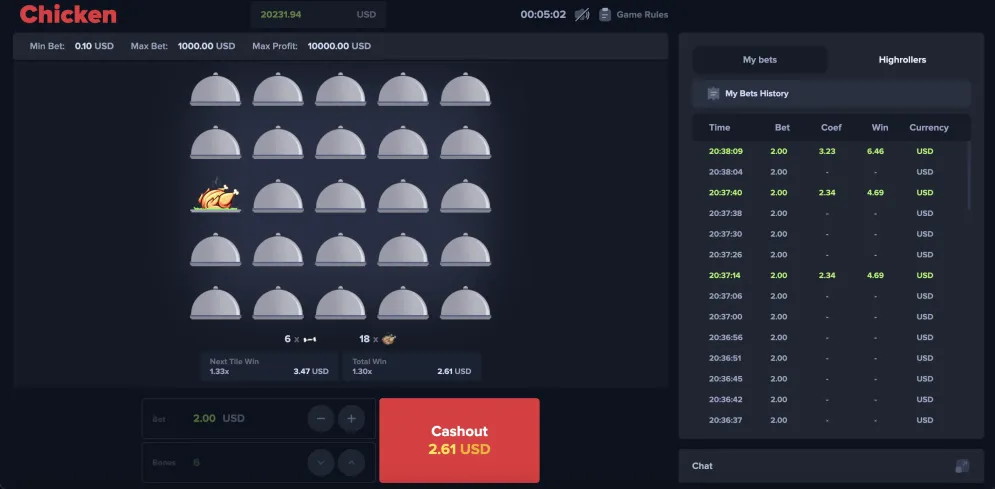The height and width of the screenshot is (489, 995).
Task: Lower the Bones count with down chevron
Action: tap(321, 463)
